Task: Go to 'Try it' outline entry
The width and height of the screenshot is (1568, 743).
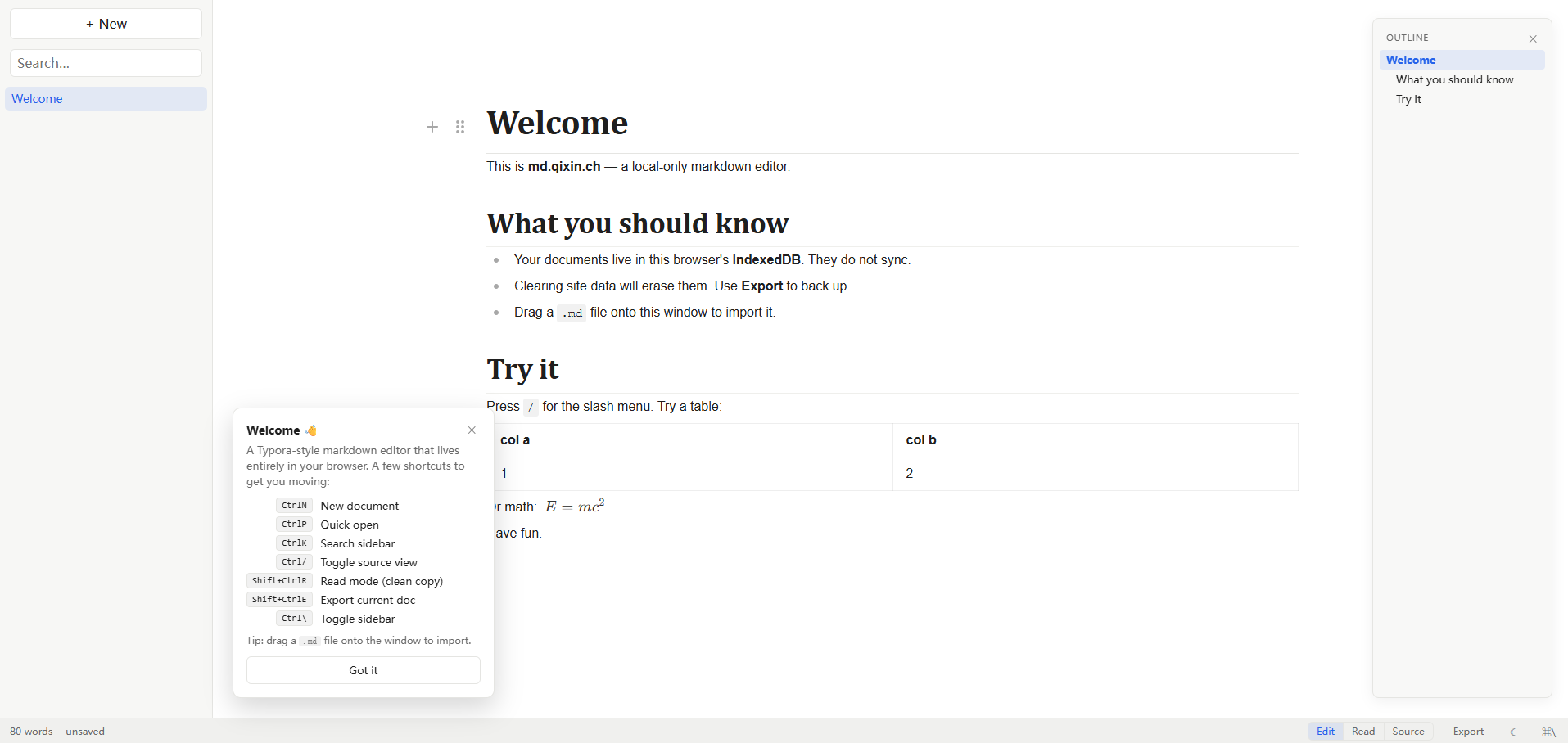Action: 1408,99
